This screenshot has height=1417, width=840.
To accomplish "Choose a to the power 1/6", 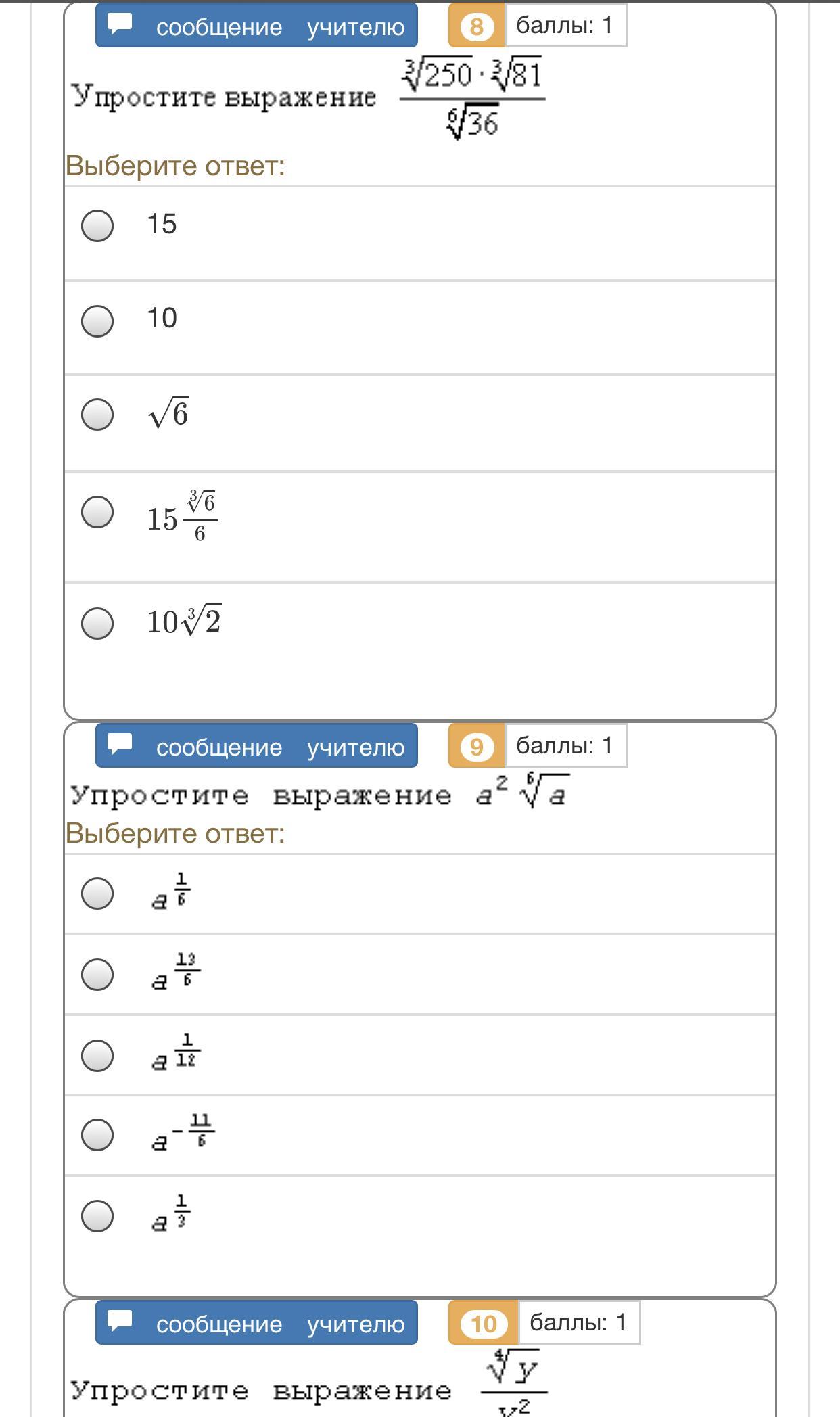I will 97,893.
